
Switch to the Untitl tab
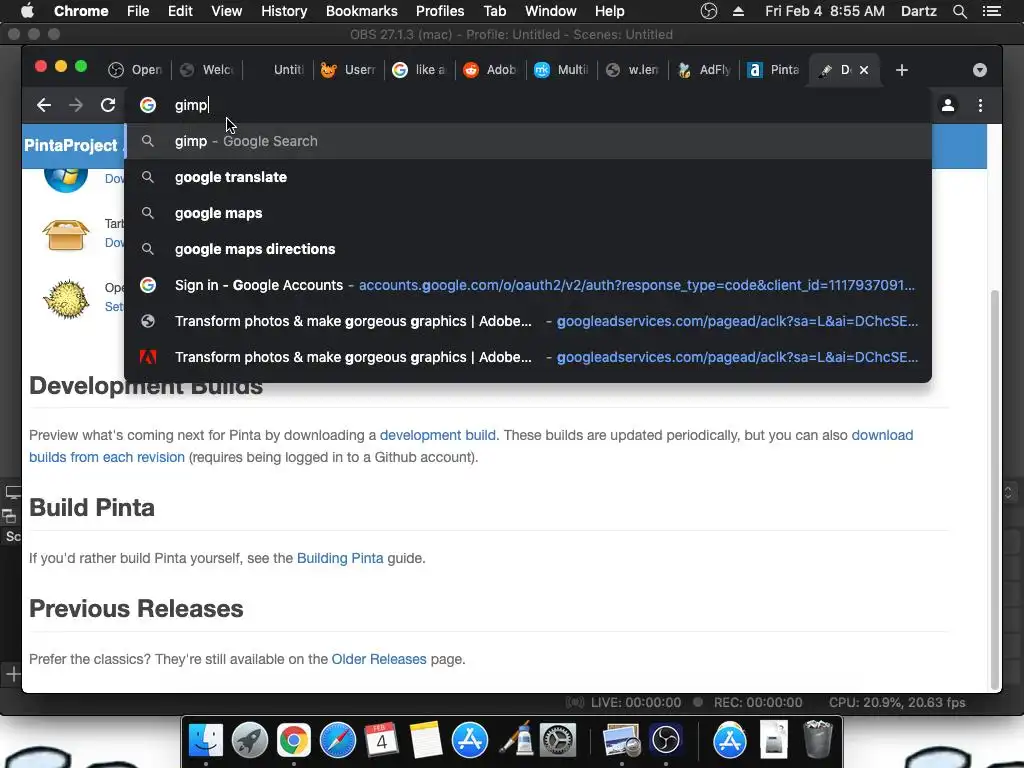pos(278,70)
